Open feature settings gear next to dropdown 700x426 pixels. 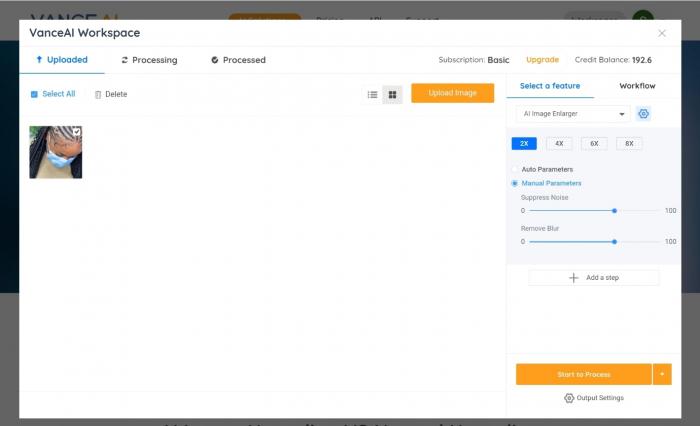tap(643, 114)
